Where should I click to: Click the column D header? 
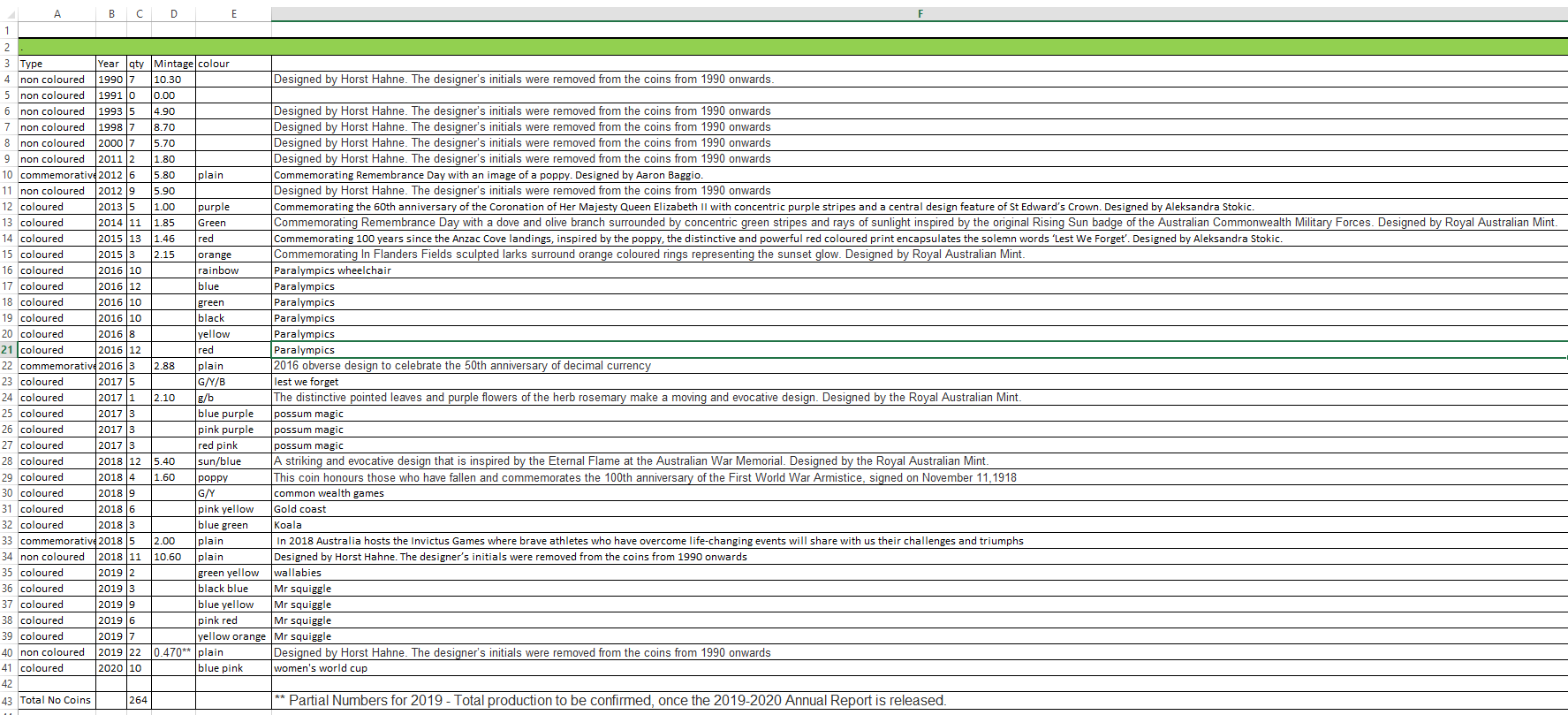[173, 13]
